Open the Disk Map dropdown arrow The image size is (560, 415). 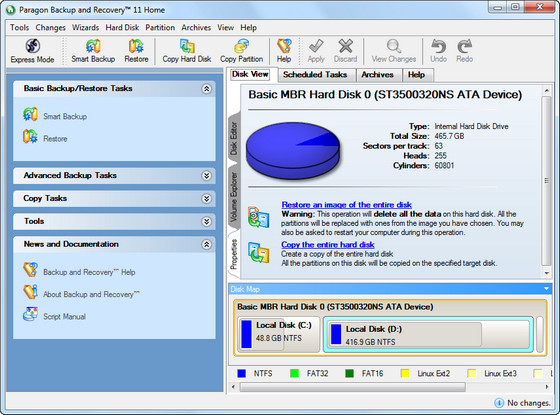[546, 289]
